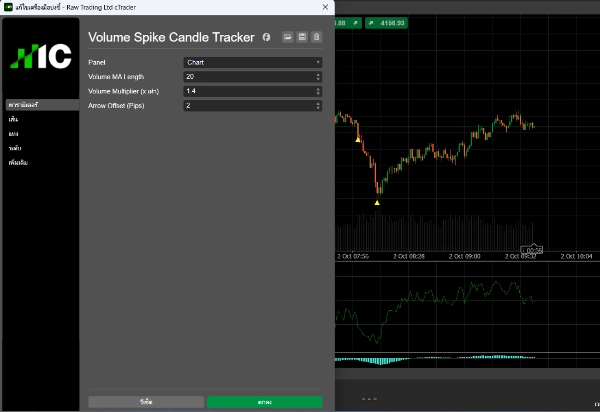Viewport: 600px width, 412px height.
Task: Increase Arrow Offset with up arrow
Action: [318, 103]
